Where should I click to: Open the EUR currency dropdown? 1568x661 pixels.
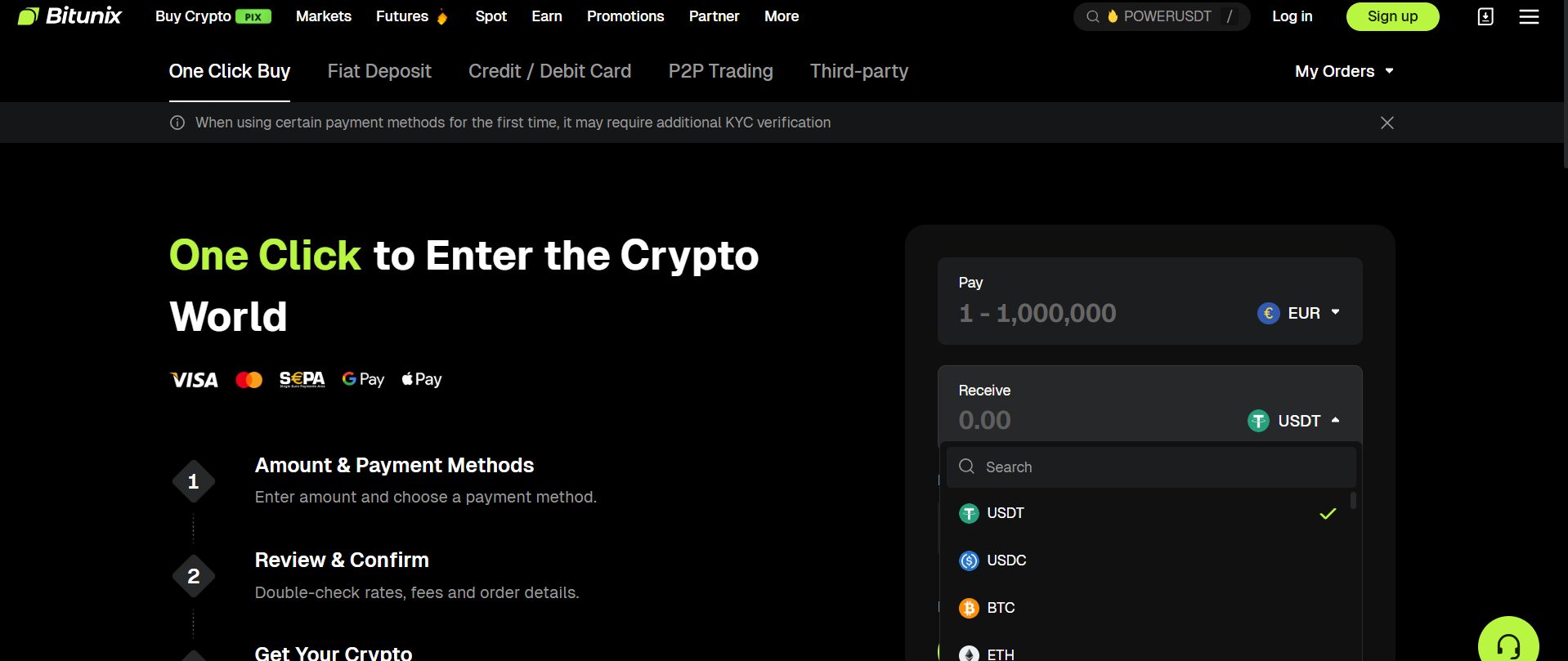point(1298,313)
